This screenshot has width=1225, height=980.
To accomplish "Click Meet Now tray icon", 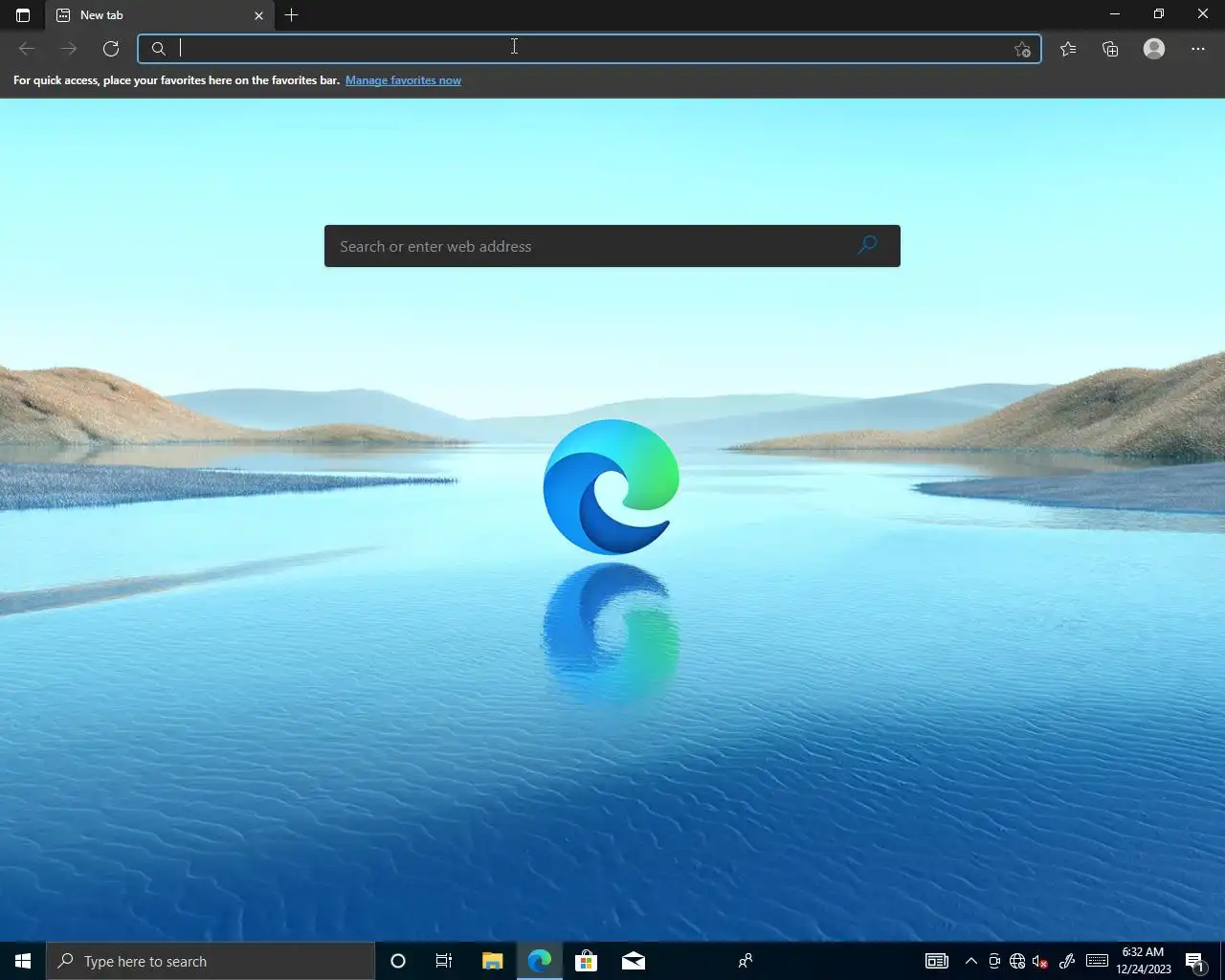I will click(x=994, y=961).
